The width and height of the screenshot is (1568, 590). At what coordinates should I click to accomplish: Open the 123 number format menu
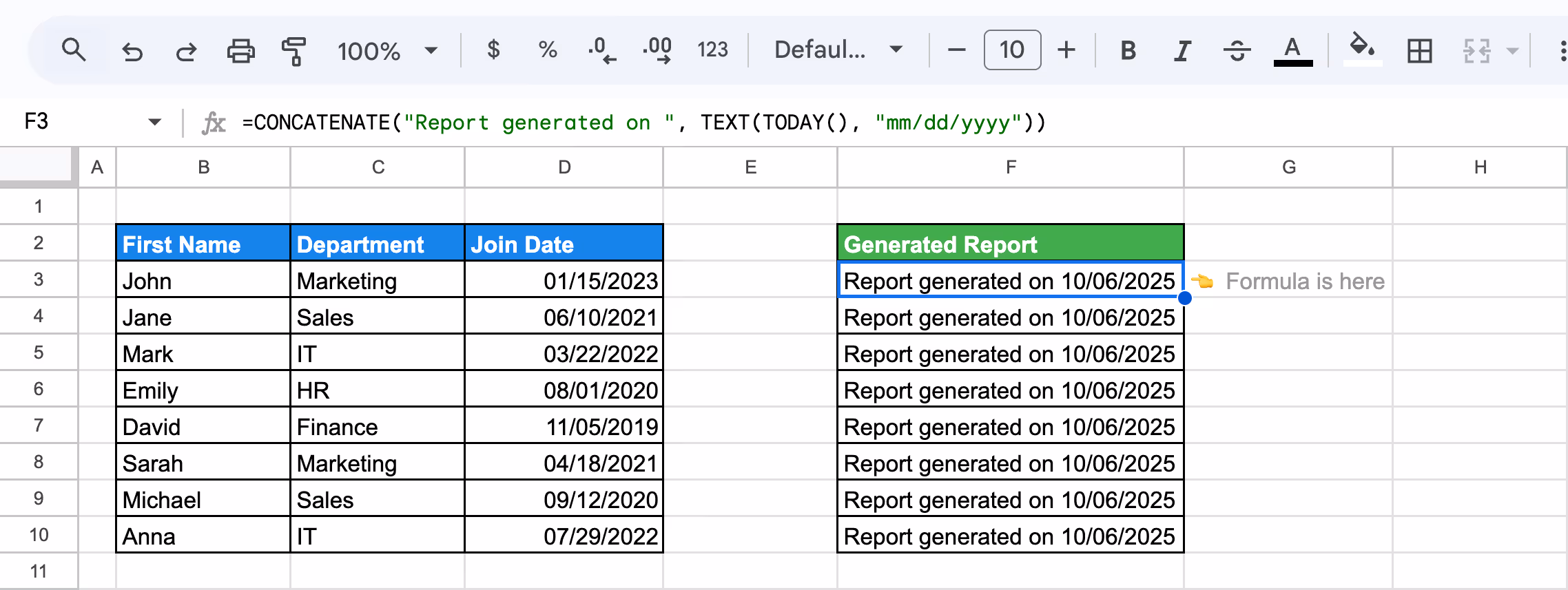point(712,50)
